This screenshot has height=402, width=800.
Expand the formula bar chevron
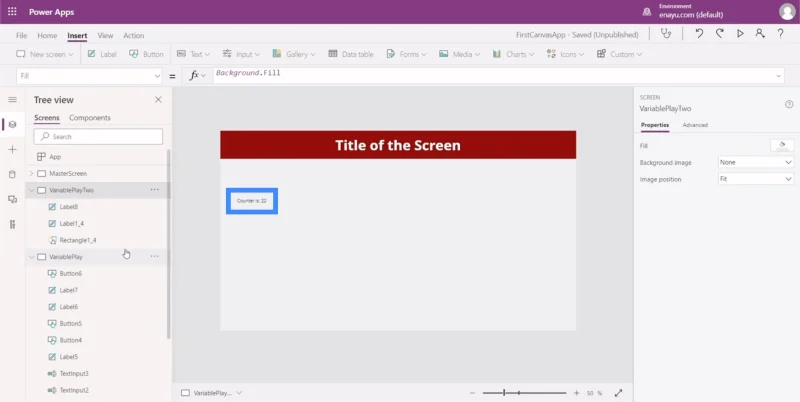point(779,76)
